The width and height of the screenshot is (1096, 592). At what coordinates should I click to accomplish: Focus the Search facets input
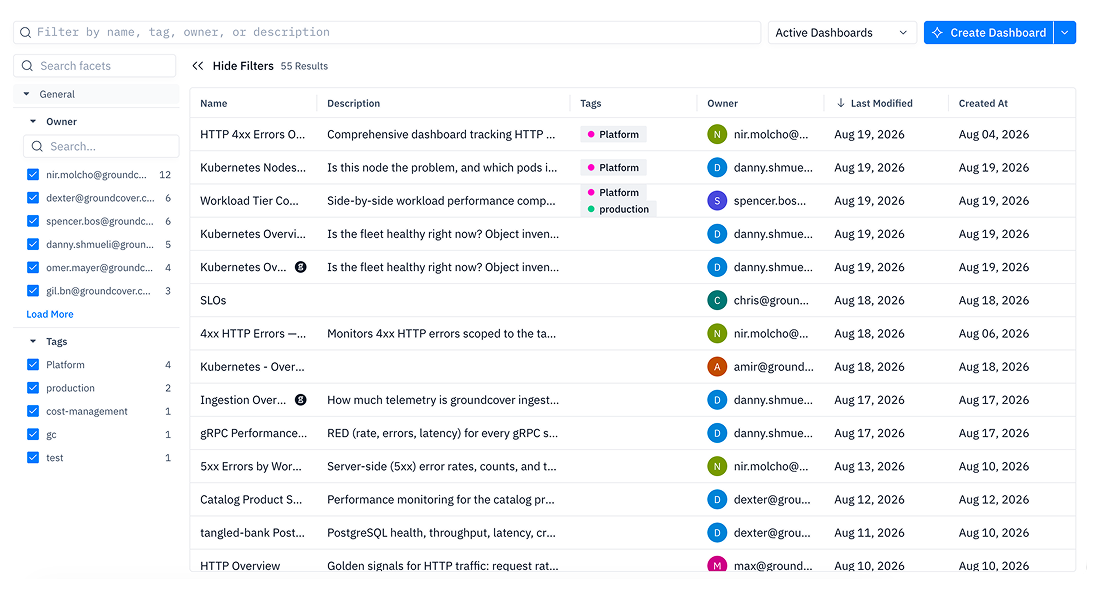(94, 66)
